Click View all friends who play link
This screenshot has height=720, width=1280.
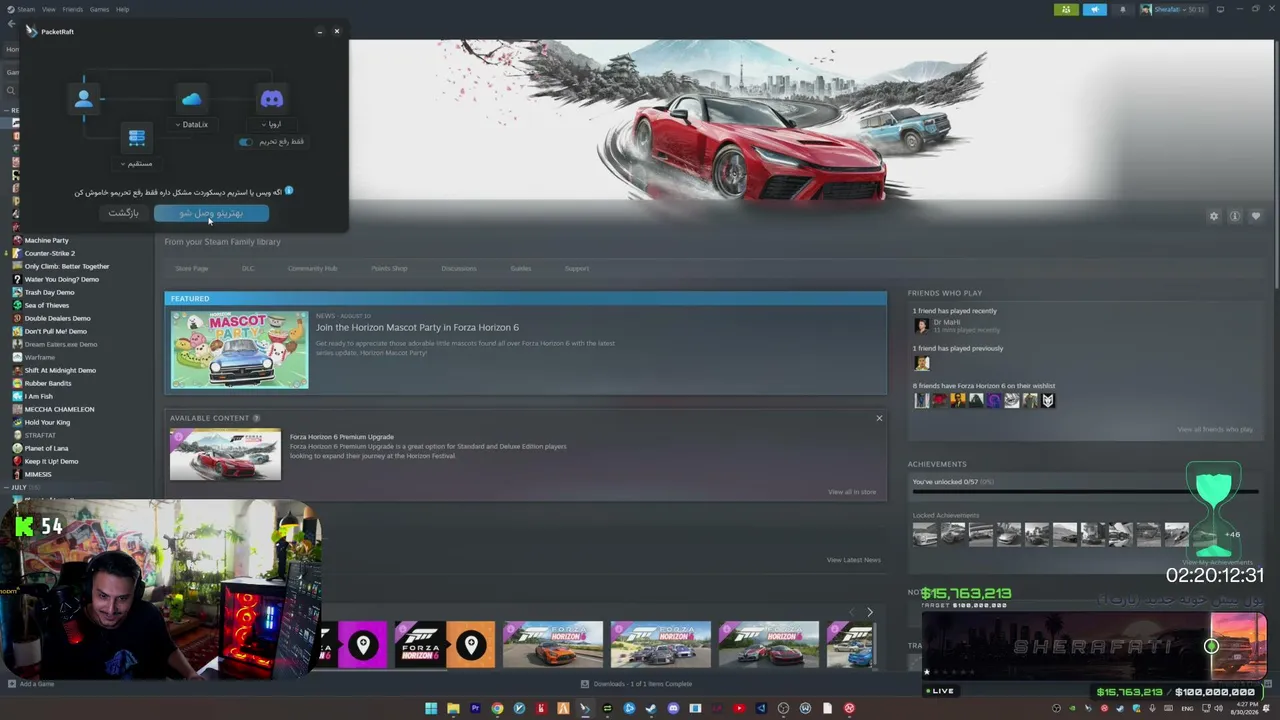coord(1215,429)
